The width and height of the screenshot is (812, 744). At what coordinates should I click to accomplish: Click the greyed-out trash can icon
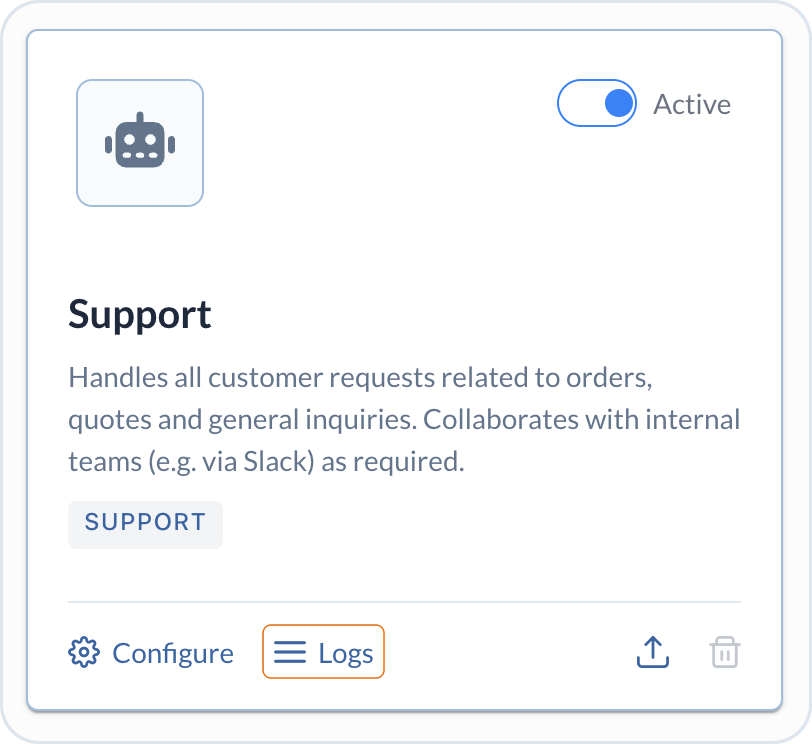[724, 652]
